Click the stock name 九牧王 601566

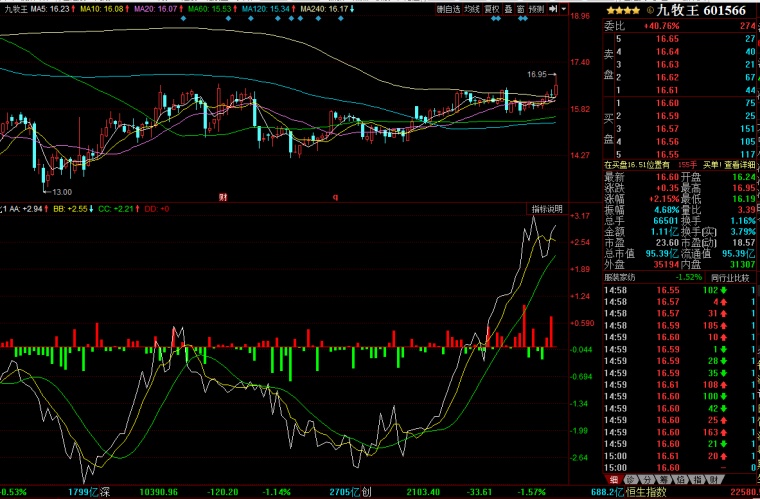tap(701, 11)
